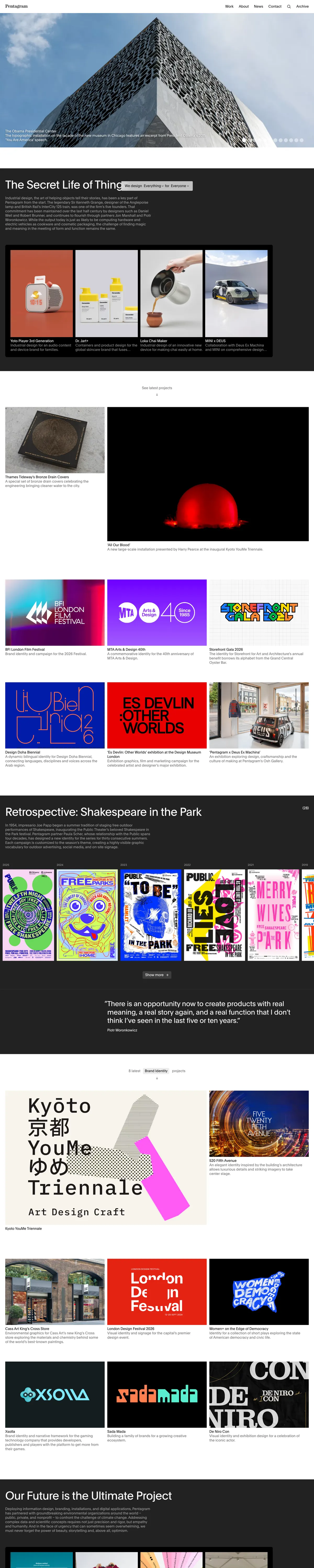Open the 'All Our Blood' red dome image
Image resolution: width=314 pixels, height=1568 pixels.
[208, 474]
